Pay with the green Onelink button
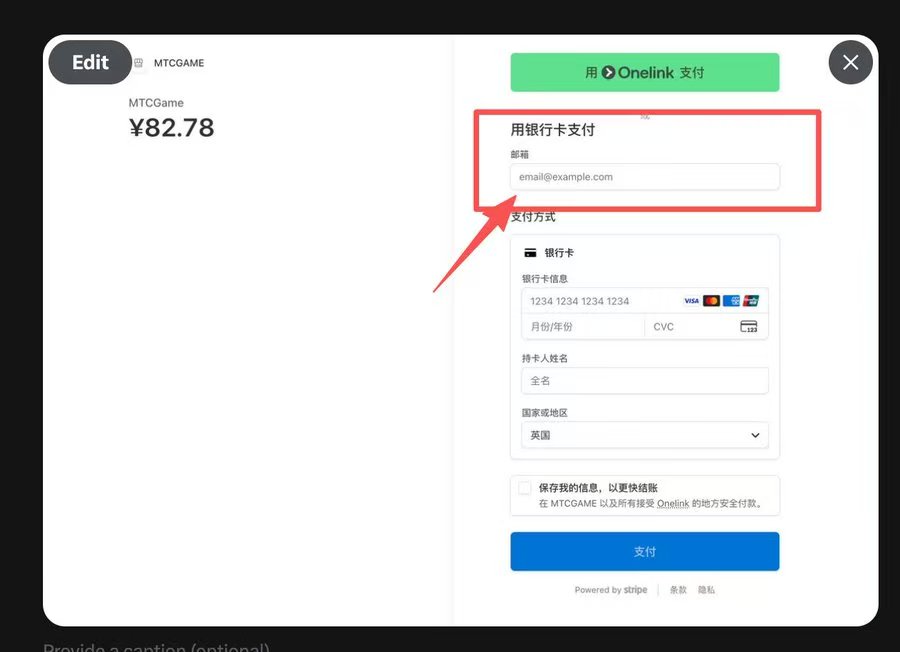The image size is (900, 652). pyautogui.click(x=645, y=72)
